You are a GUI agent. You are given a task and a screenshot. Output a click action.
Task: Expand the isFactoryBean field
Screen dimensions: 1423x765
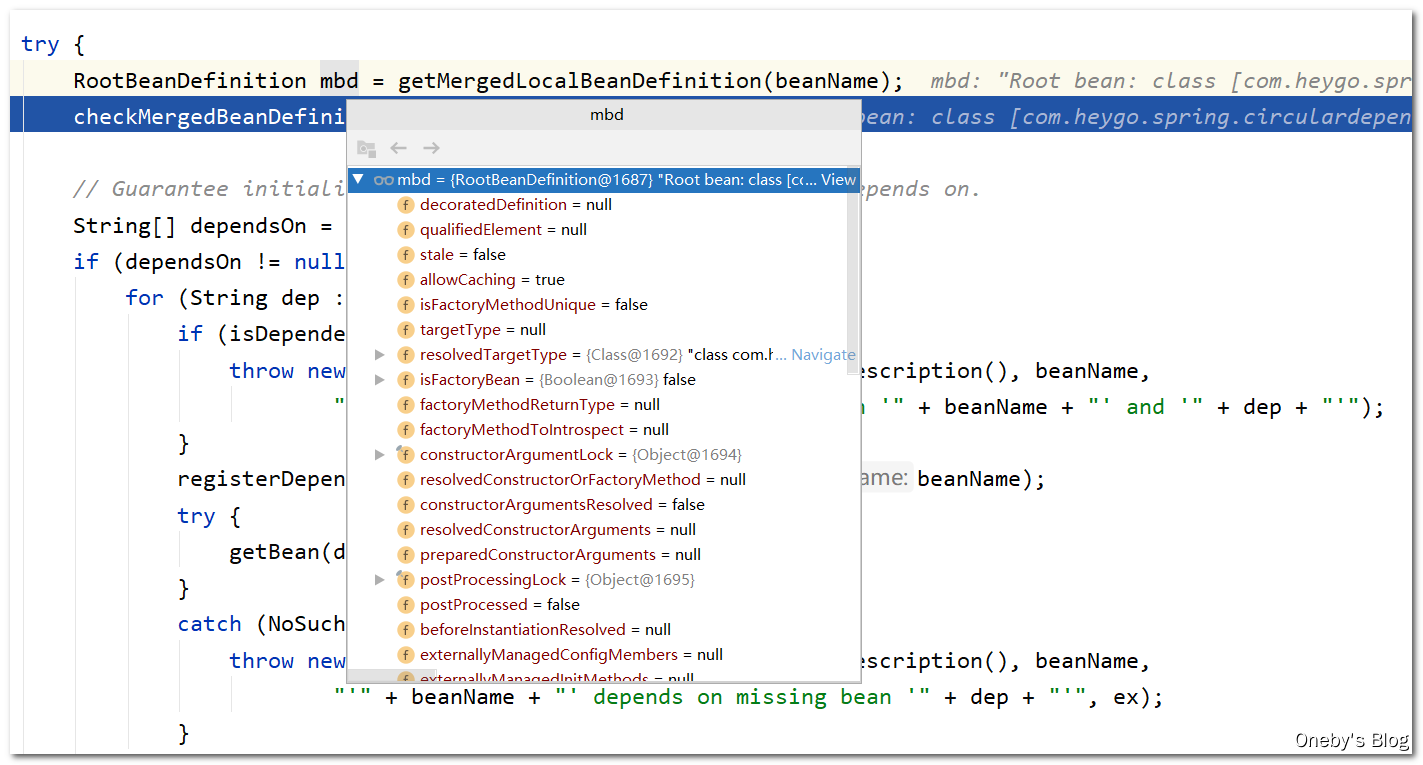(379, 380)
